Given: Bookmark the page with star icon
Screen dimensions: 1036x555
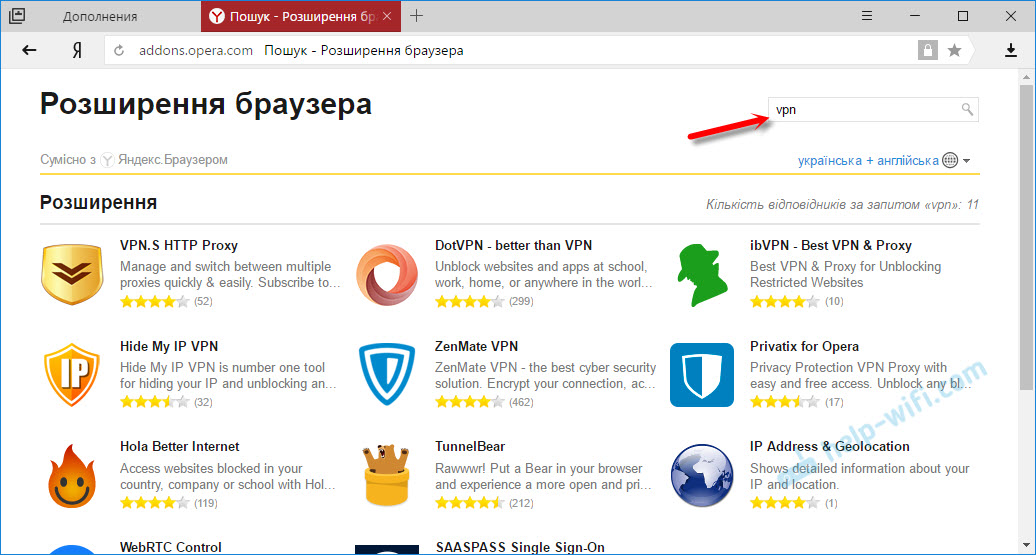Looking at the screenshot, I should (x=955, y=51).
